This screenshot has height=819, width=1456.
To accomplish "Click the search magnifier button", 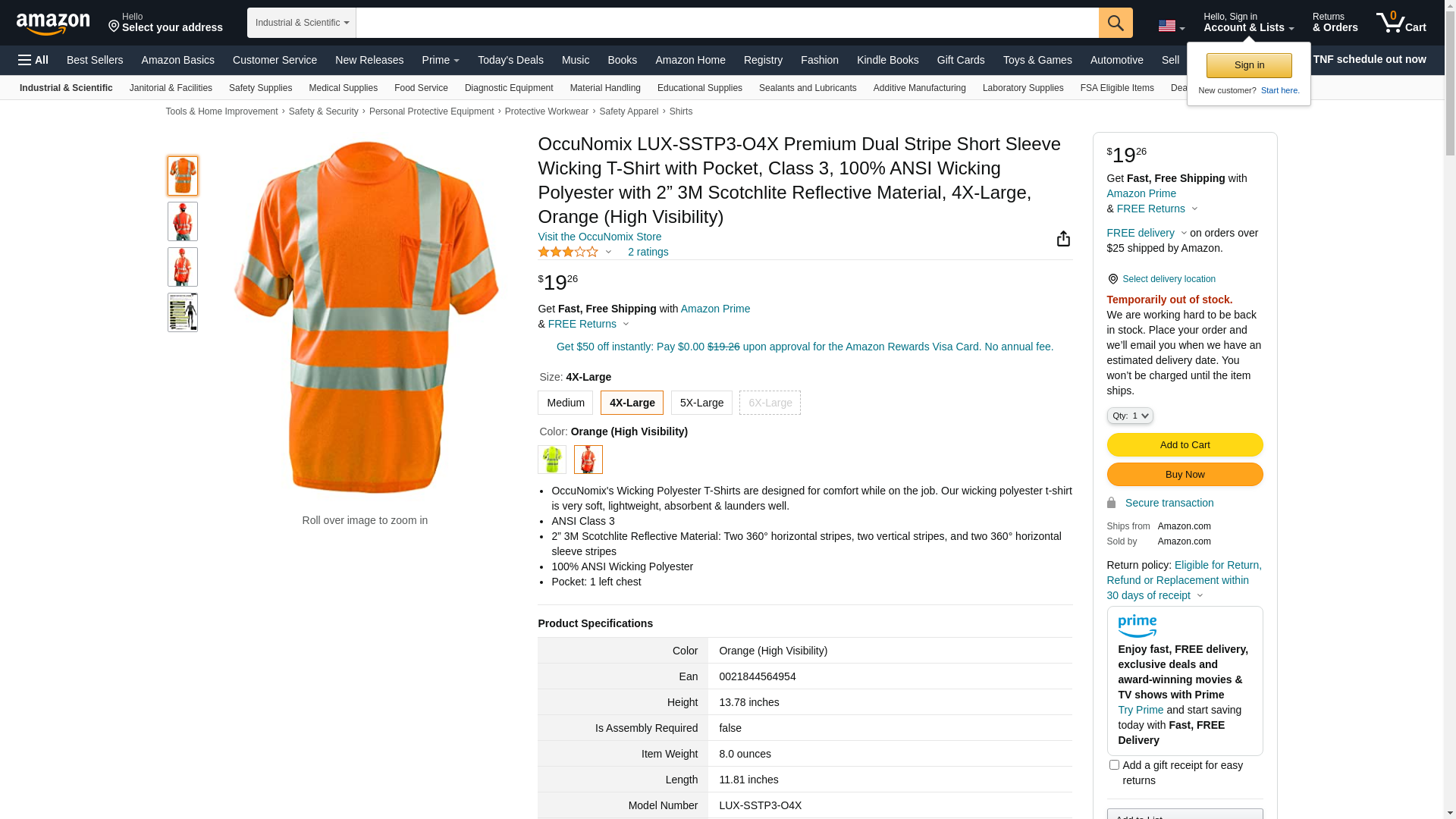I will (x=1116, y=23).
